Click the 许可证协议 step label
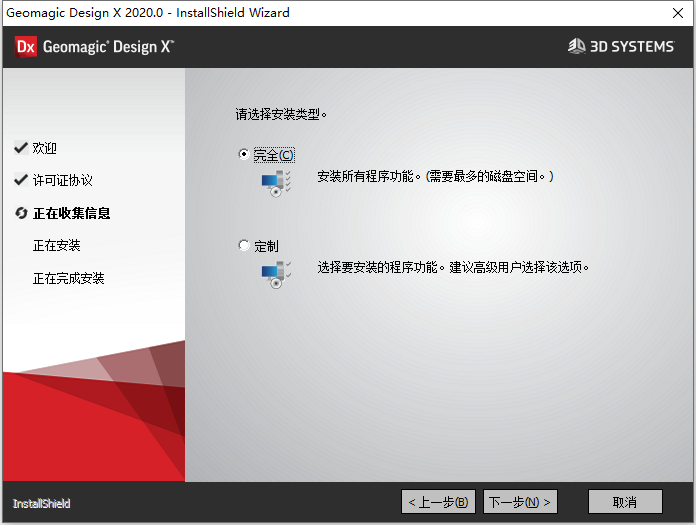This screenshot has width=696, height=525. 63,180
